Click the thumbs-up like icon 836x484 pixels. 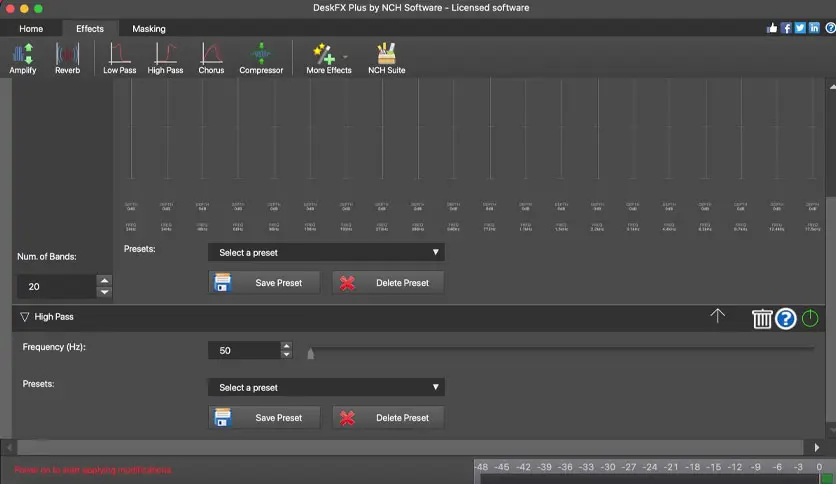coord(772,28)
